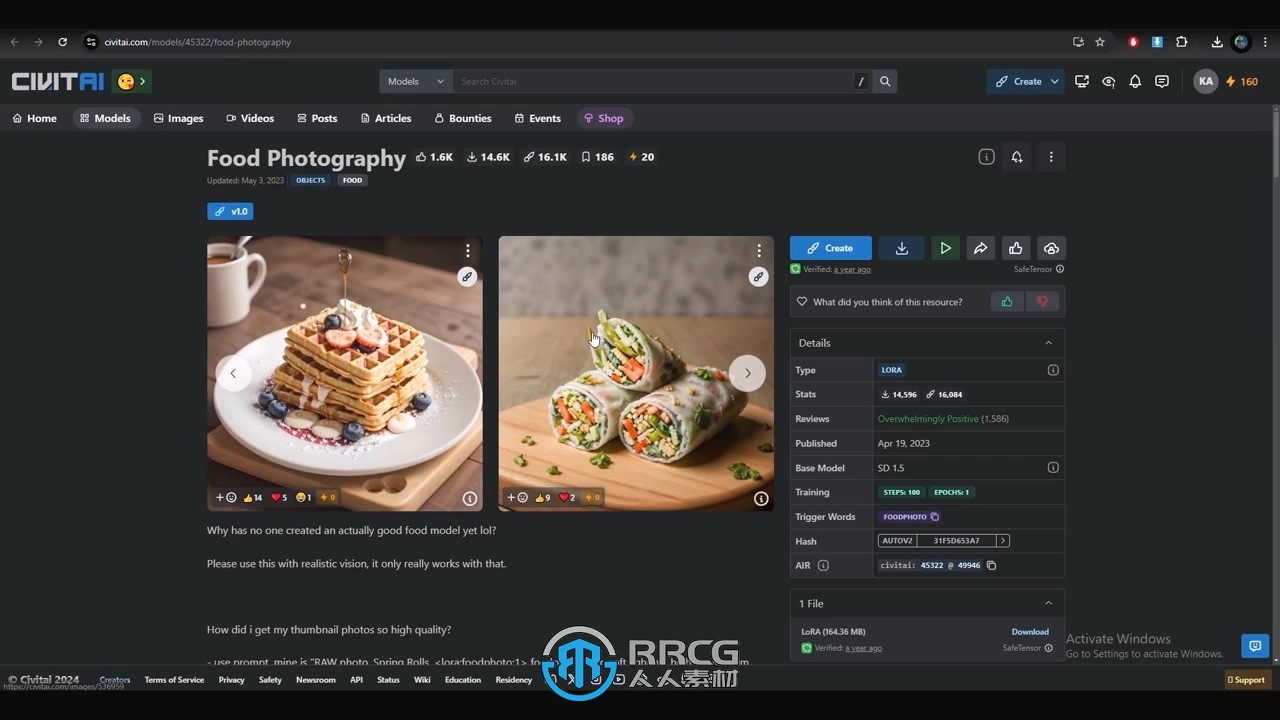
Task: Click the 14.6K downloads counter badge
Action: pyautogui.click(x=489, y=157)
